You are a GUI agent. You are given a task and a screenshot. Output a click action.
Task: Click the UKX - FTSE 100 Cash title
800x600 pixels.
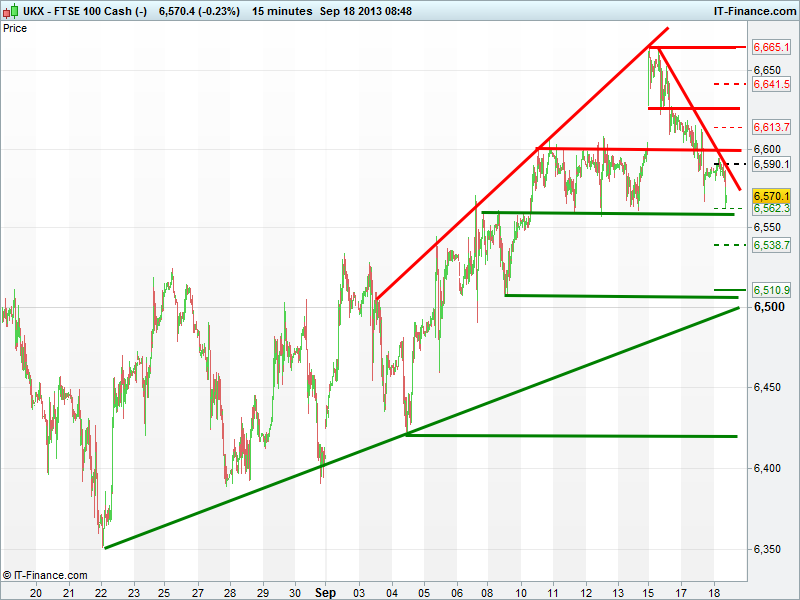coord(85,11)
